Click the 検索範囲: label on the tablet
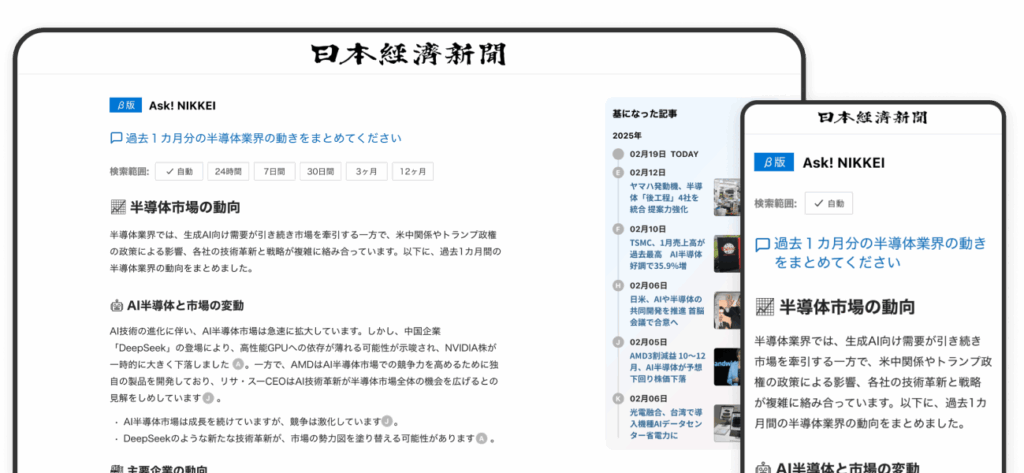 tap(129, 172)
